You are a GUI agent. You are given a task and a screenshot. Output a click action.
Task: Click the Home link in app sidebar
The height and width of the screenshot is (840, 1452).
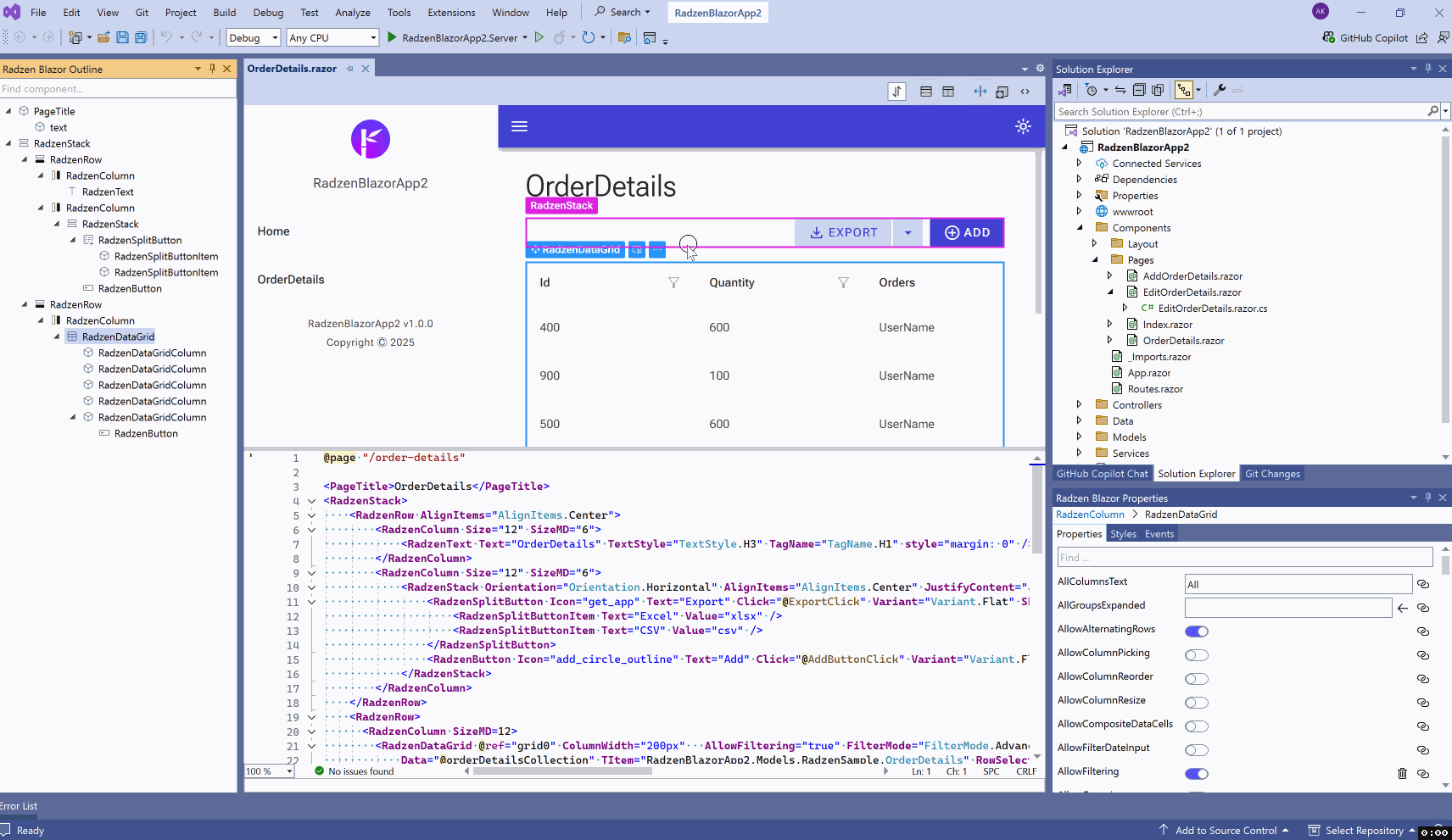click(x=273, y=231)
